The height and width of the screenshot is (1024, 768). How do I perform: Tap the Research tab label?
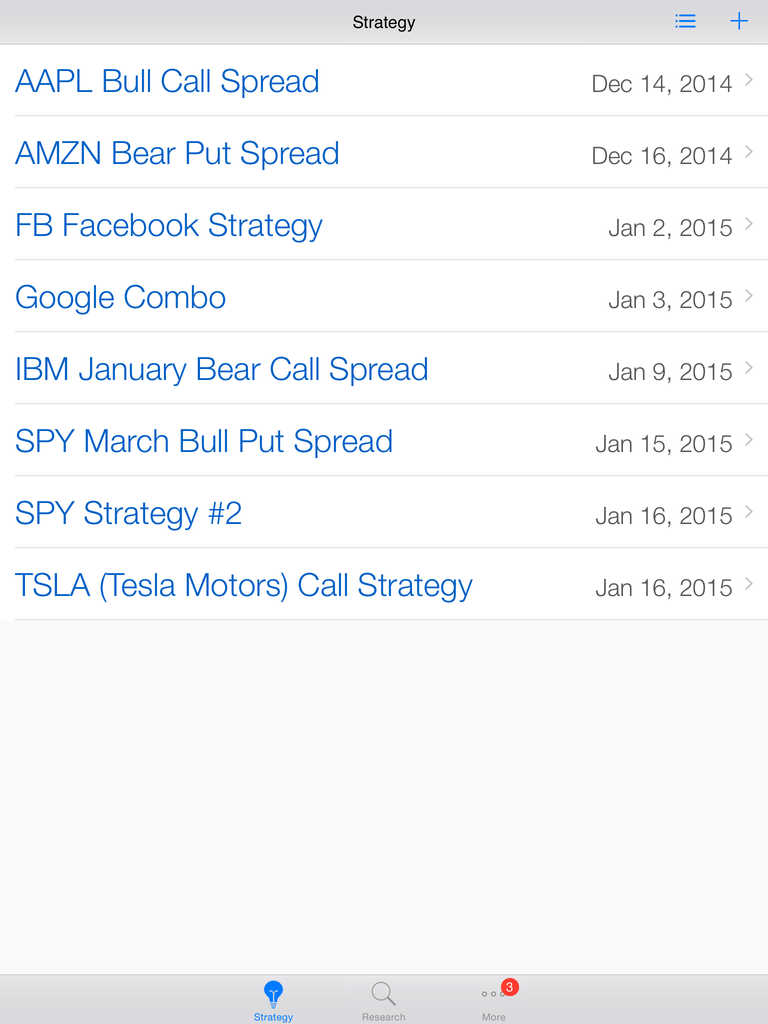click(x=383, y=1017)
